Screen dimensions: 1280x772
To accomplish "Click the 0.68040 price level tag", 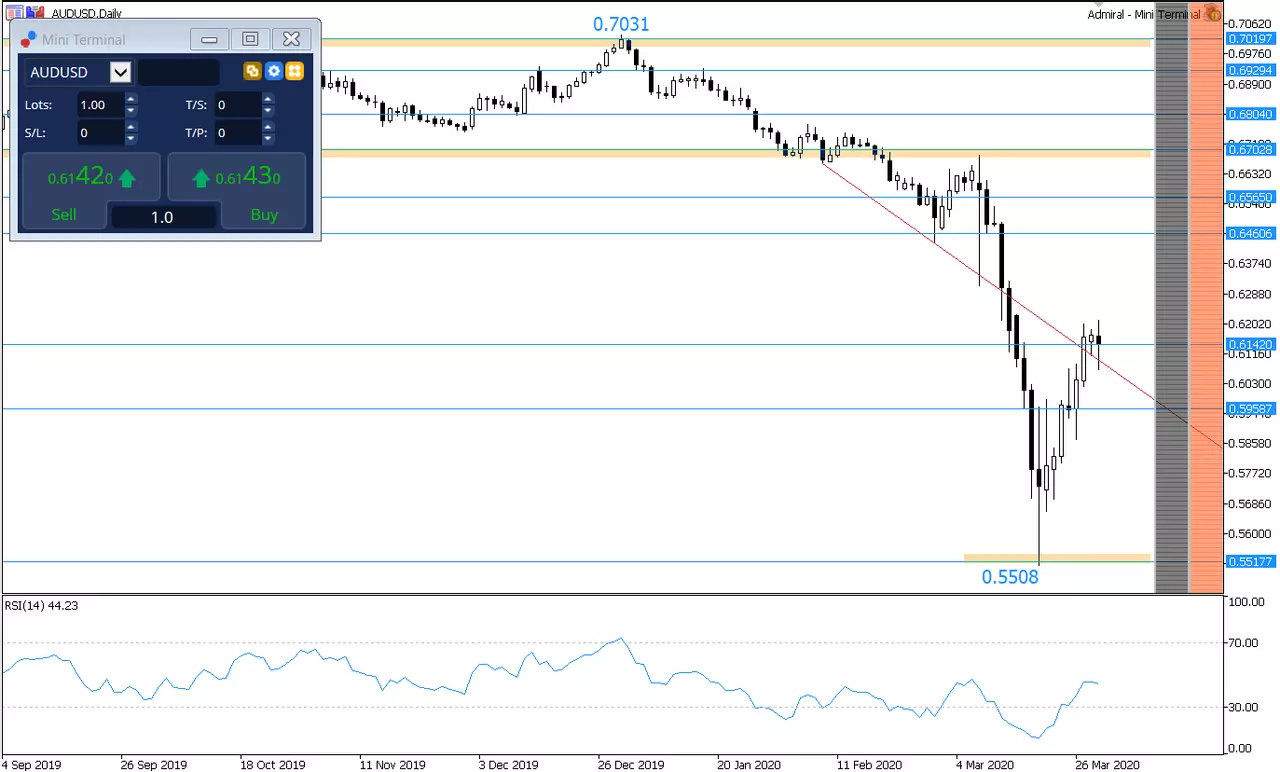I will pyautogui.click(x=1249, y=115).
